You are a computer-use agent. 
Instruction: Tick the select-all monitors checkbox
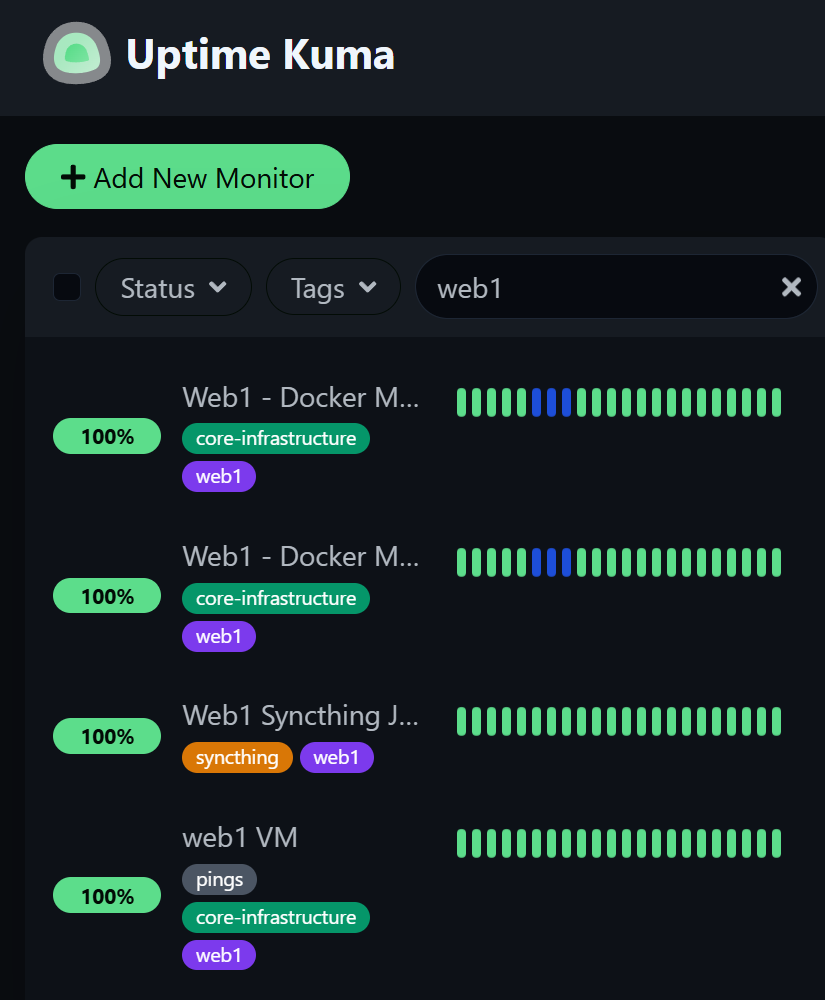(67, 287)
